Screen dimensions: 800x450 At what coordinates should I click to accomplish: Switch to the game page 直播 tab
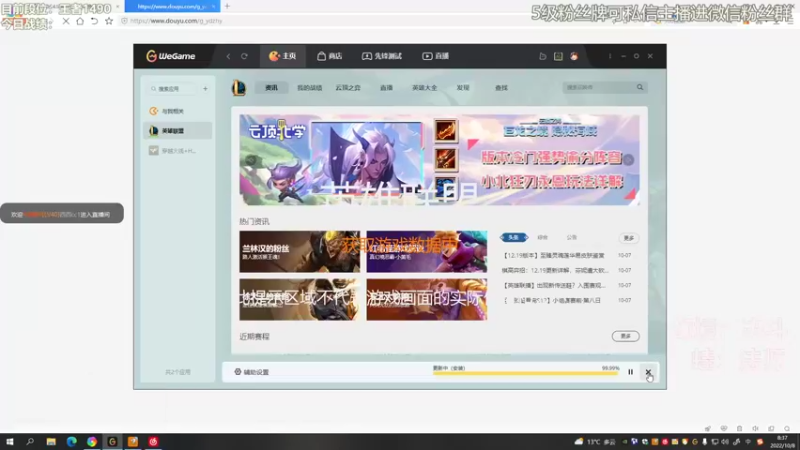[386, 88]
